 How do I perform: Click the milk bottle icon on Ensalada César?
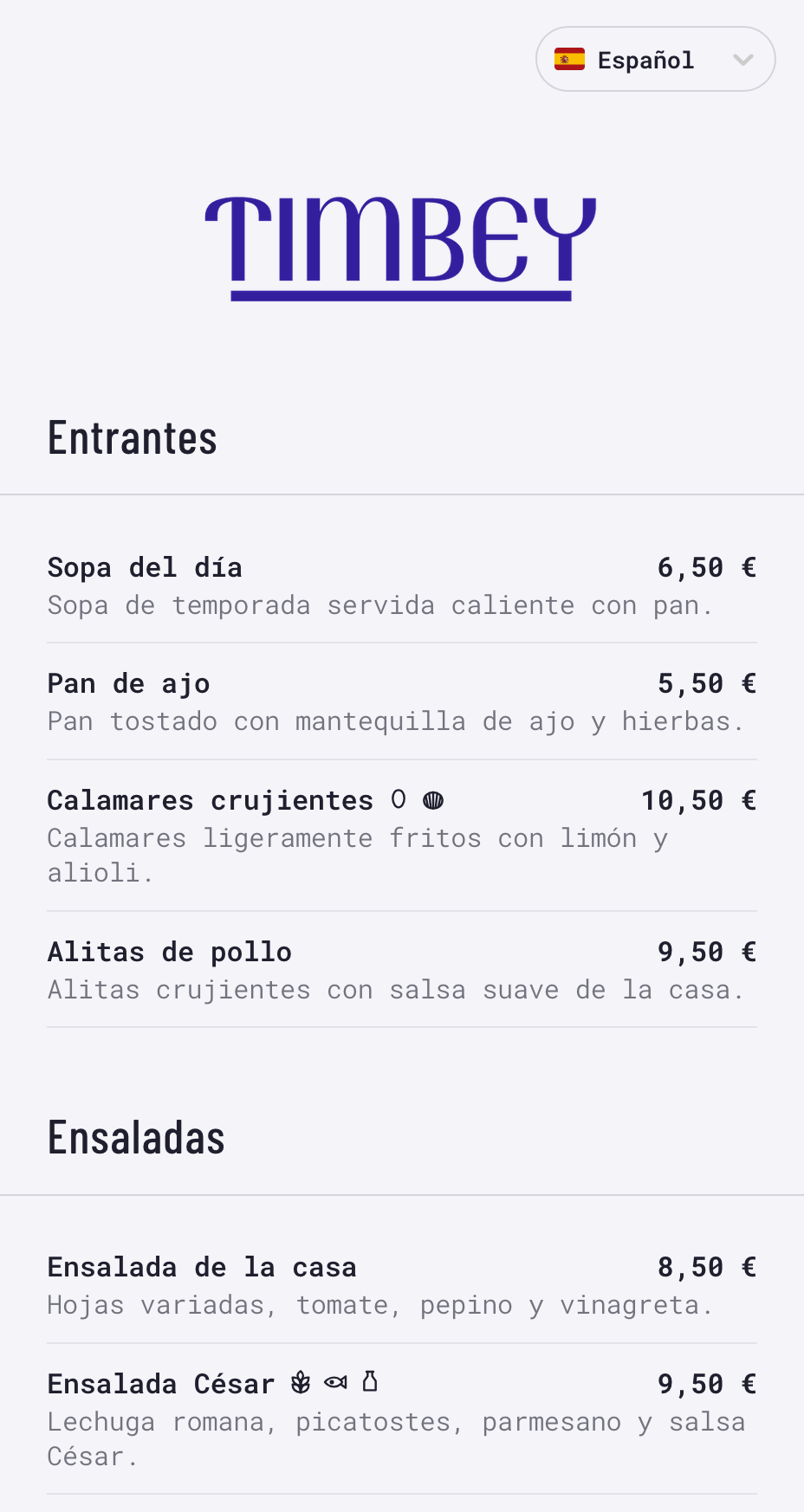pyautogui.click(x=370, y=1382)
